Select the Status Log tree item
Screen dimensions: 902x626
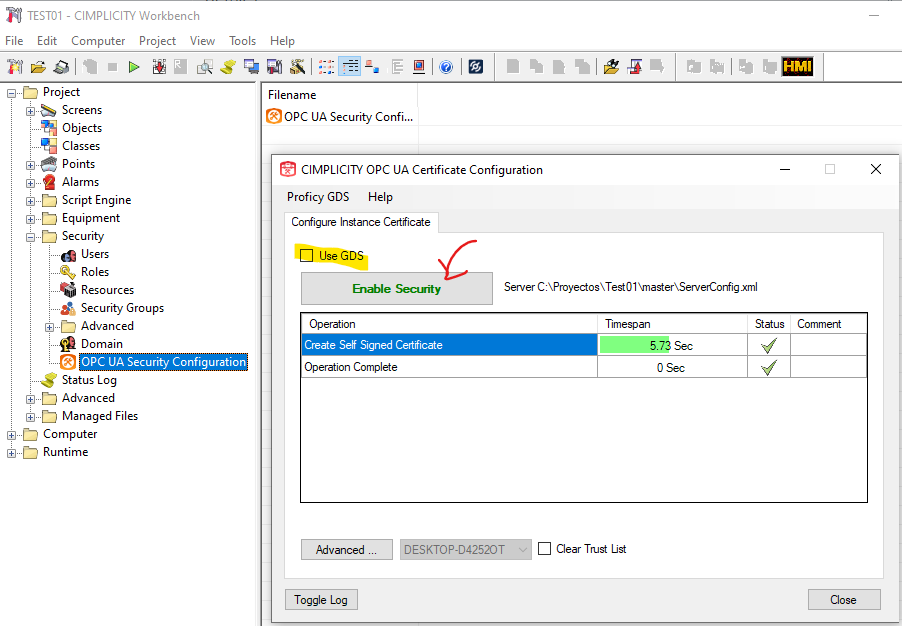point(89,380)
